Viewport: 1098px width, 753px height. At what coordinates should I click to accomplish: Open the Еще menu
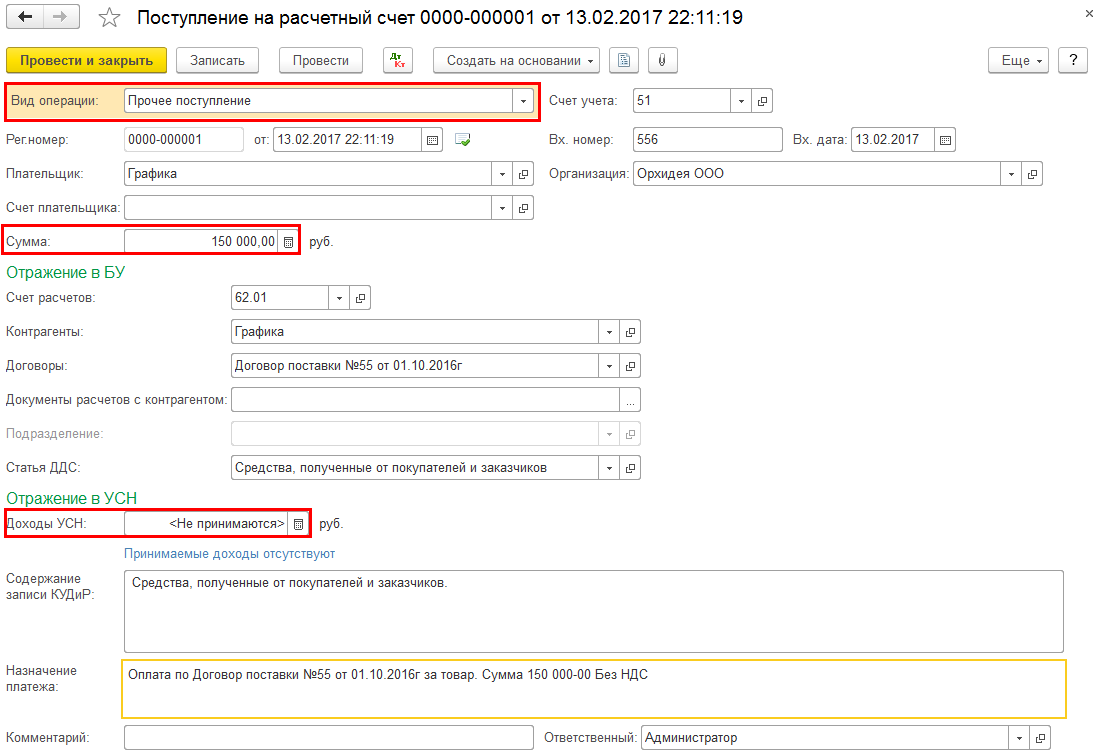[x=1022, y=61]
